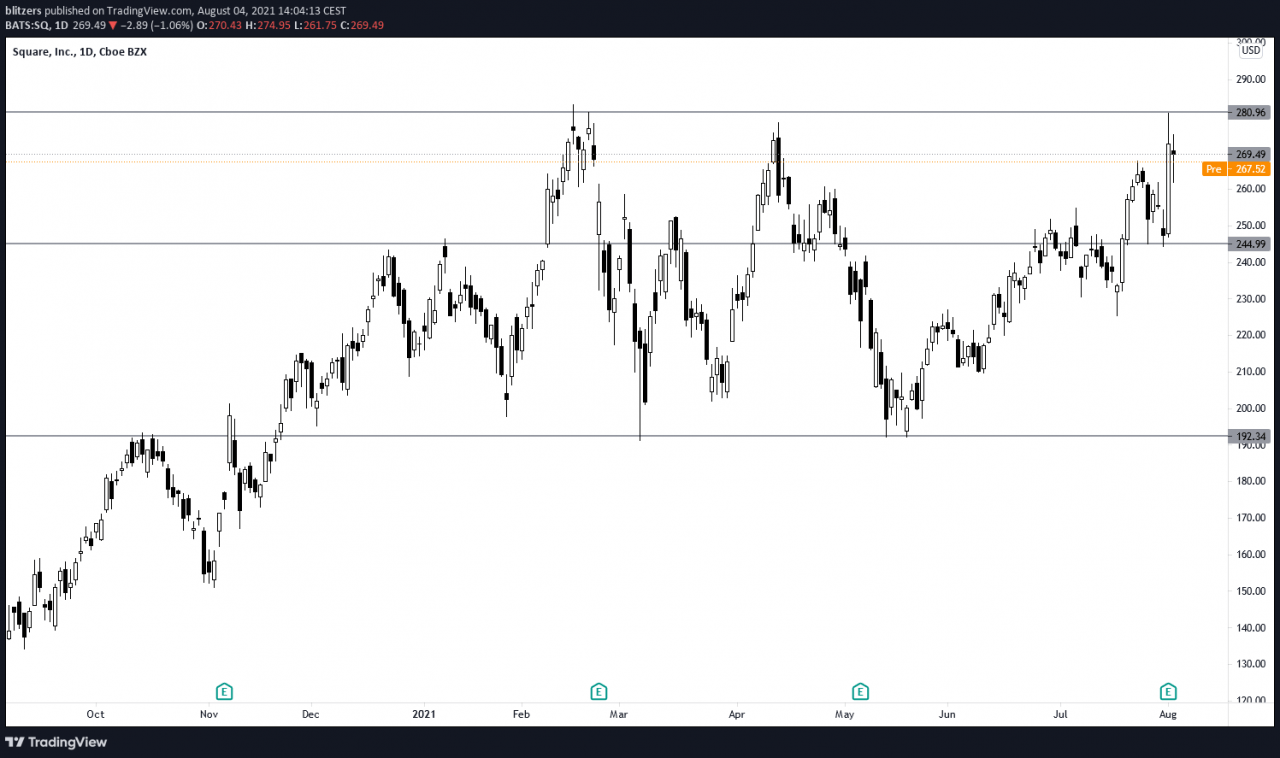Click the February earnings marker icon
Viewport: 1280px width, 758px height.
[598, 691]
